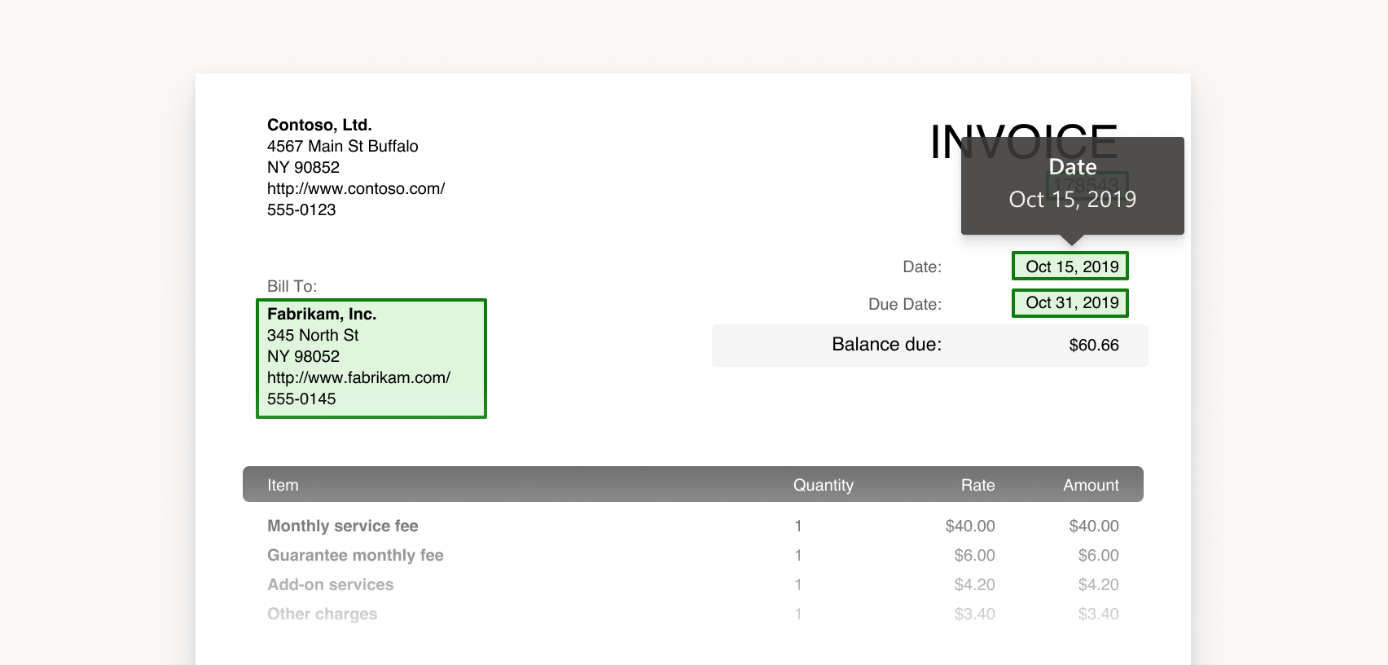Select the Quantity column header
1388x665 pixels.
point(824,484)
